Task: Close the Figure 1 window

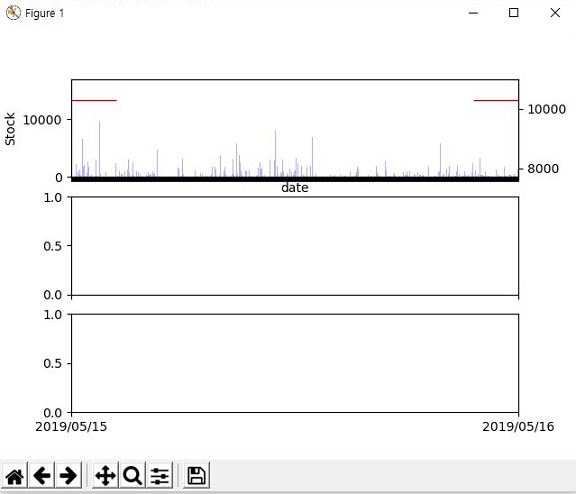Action: click(555, 13)
